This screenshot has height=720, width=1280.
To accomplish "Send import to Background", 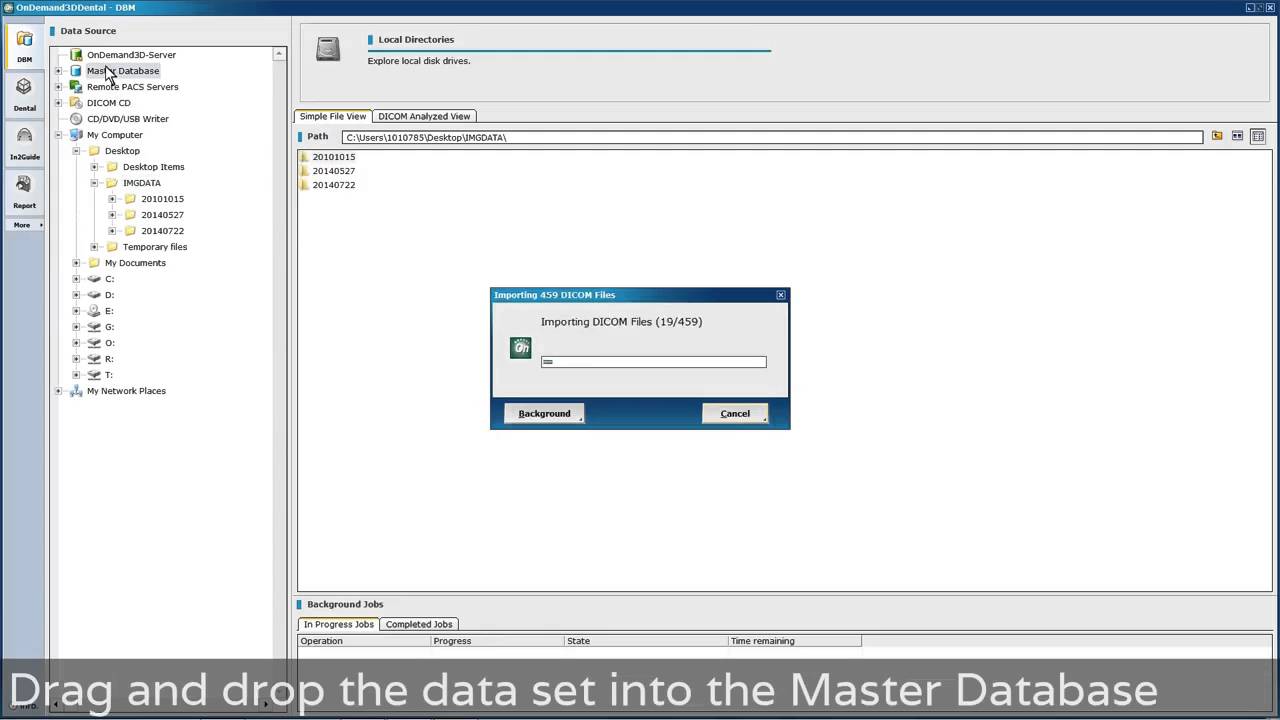I will click(544, 414).
